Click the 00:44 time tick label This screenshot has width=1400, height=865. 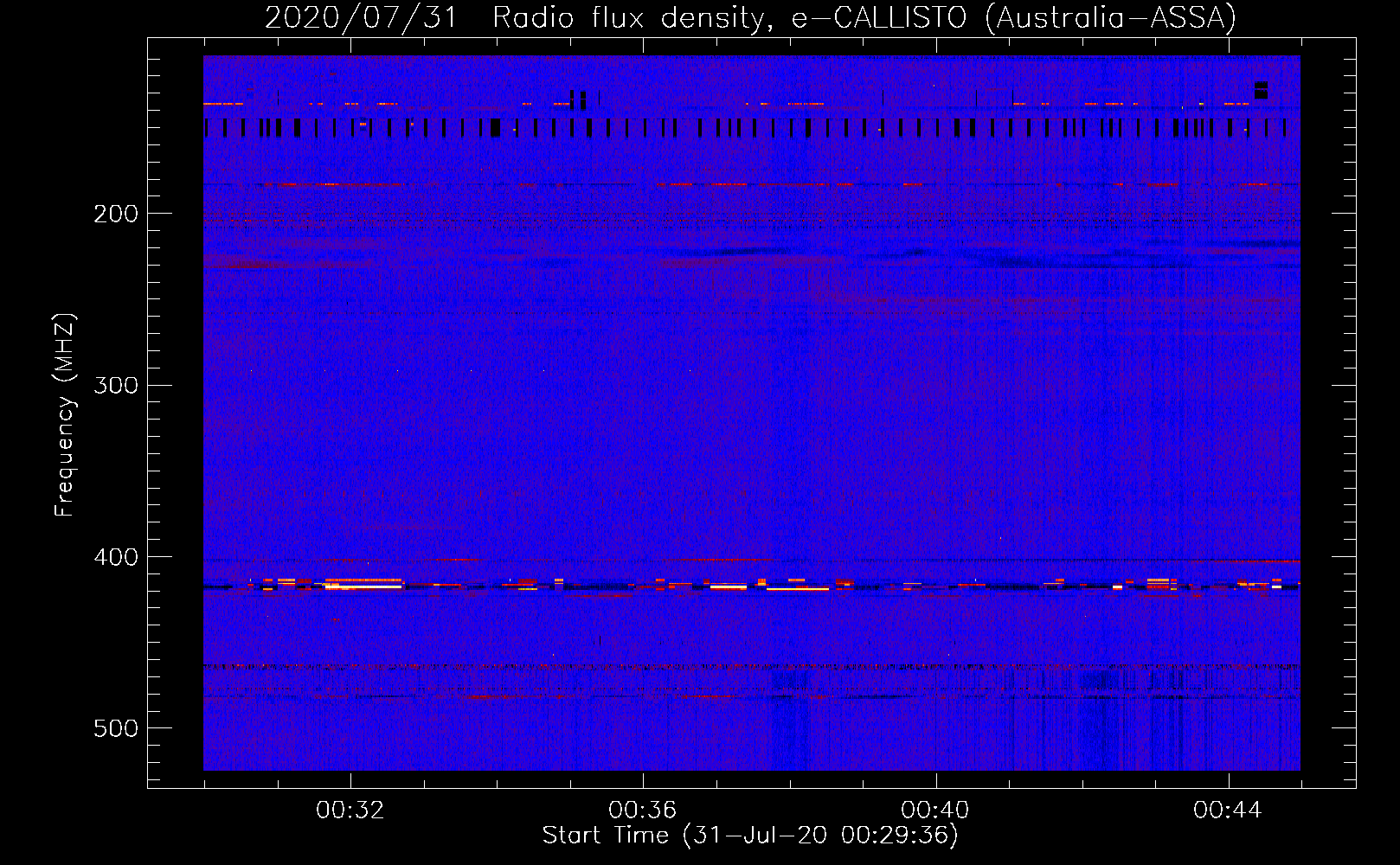pyautogui.click(x=1228, y=811)
